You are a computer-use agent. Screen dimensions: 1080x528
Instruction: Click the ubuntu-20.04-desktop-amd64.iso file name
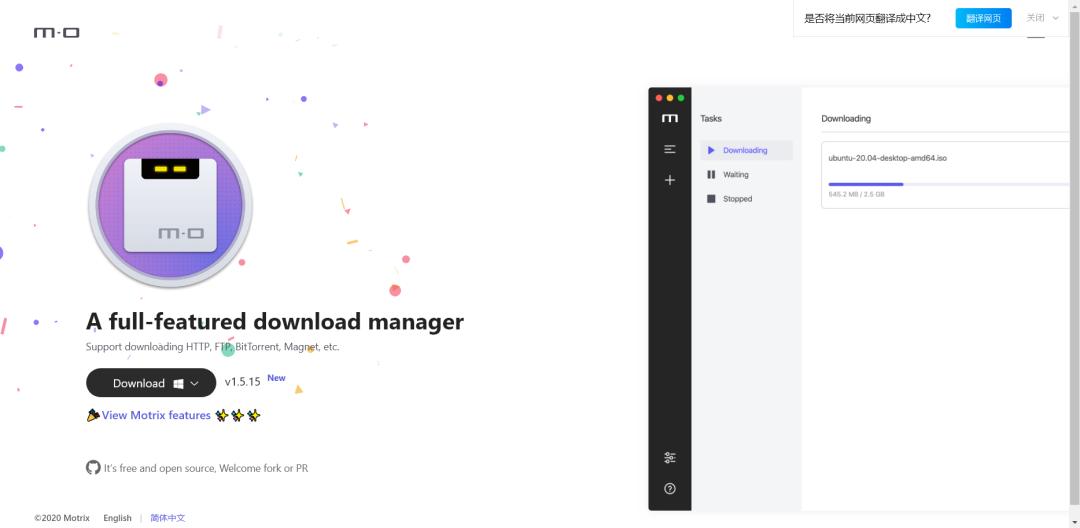887,158
